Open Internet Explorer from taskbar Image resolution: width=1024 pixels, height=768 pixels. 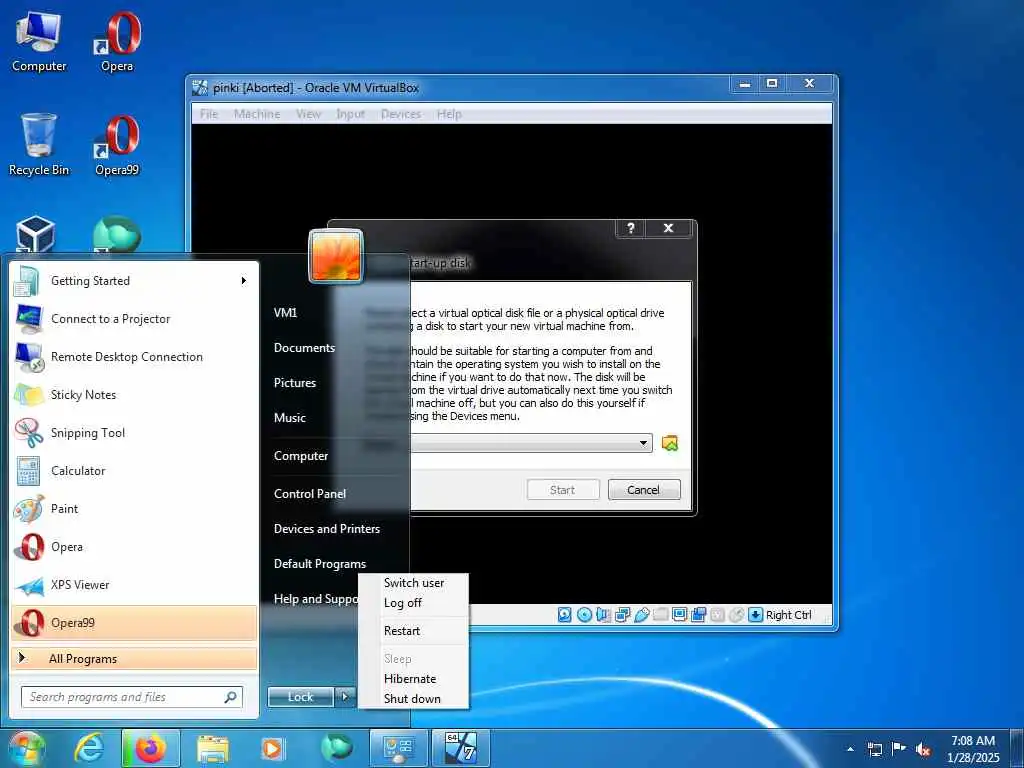(x=89, y=748)
